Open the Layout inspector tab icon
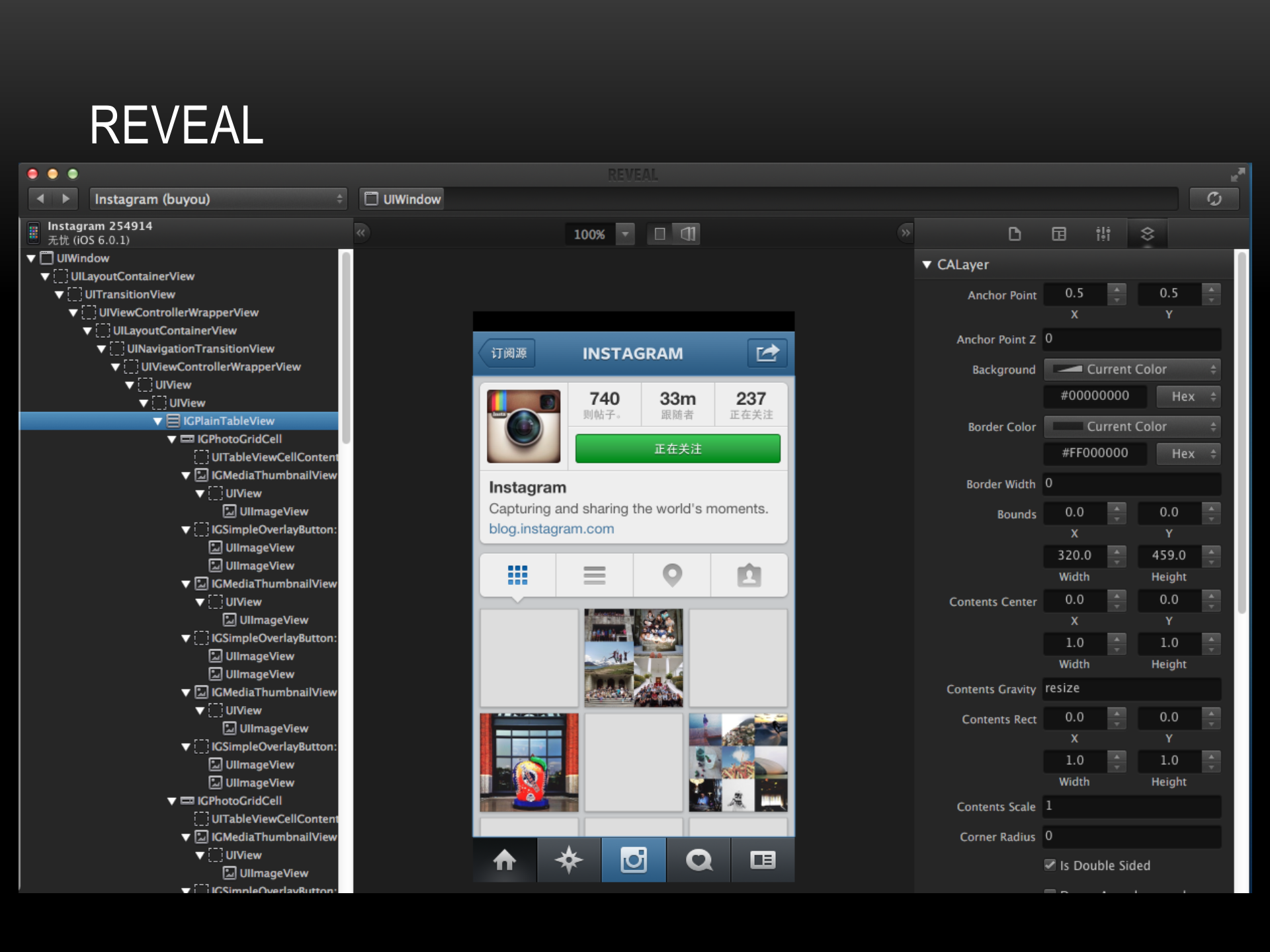 pos(1058,233)
